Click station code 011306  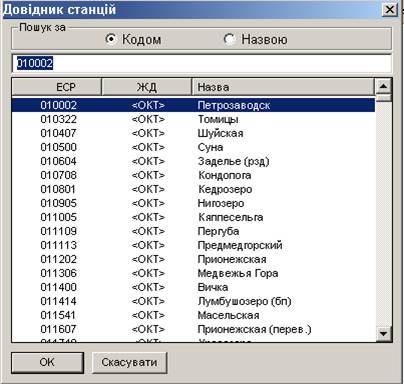click(59, 273)
